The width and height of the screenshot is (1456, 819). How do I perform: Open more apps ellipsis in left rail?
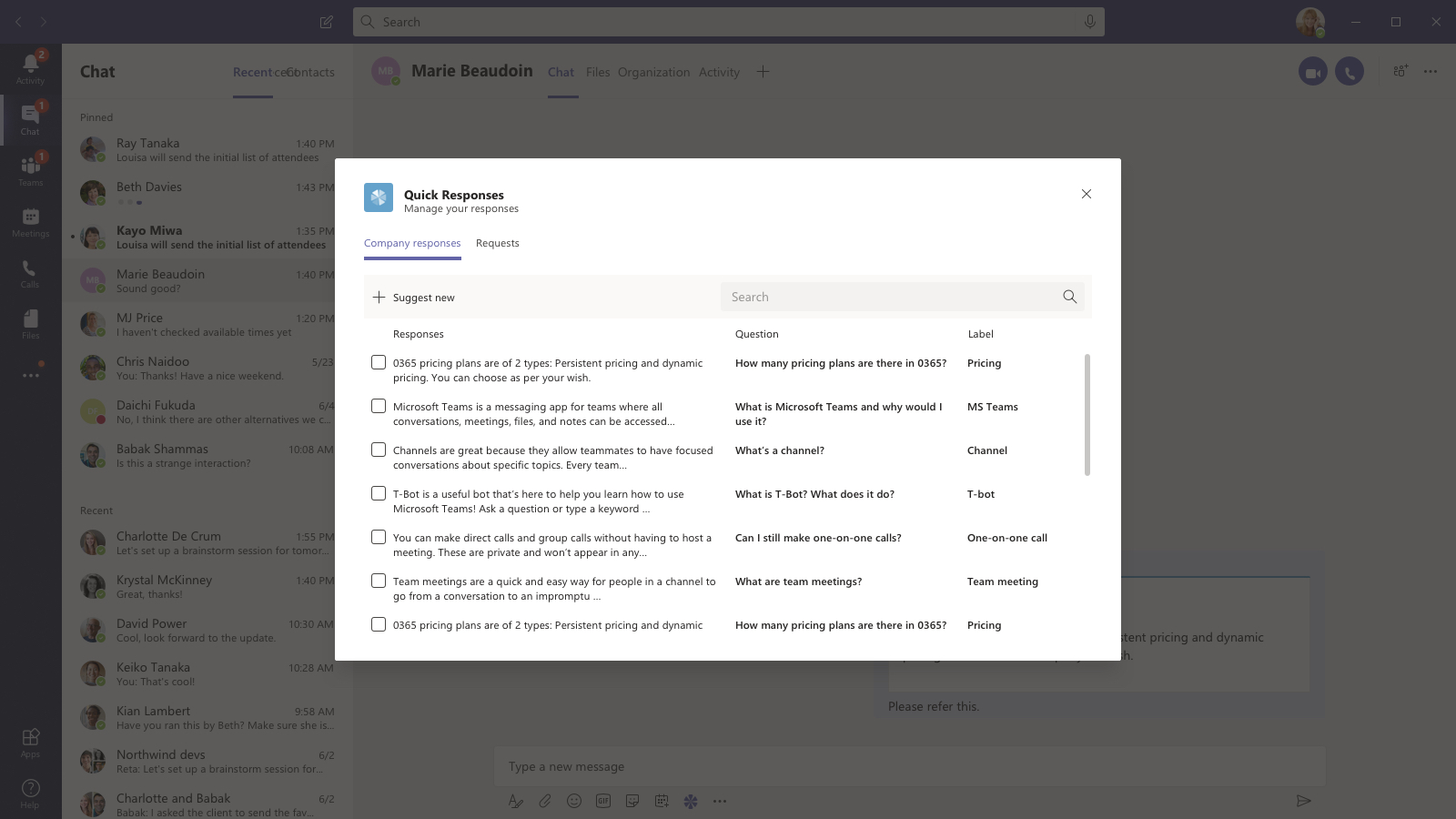click(30, 375)
